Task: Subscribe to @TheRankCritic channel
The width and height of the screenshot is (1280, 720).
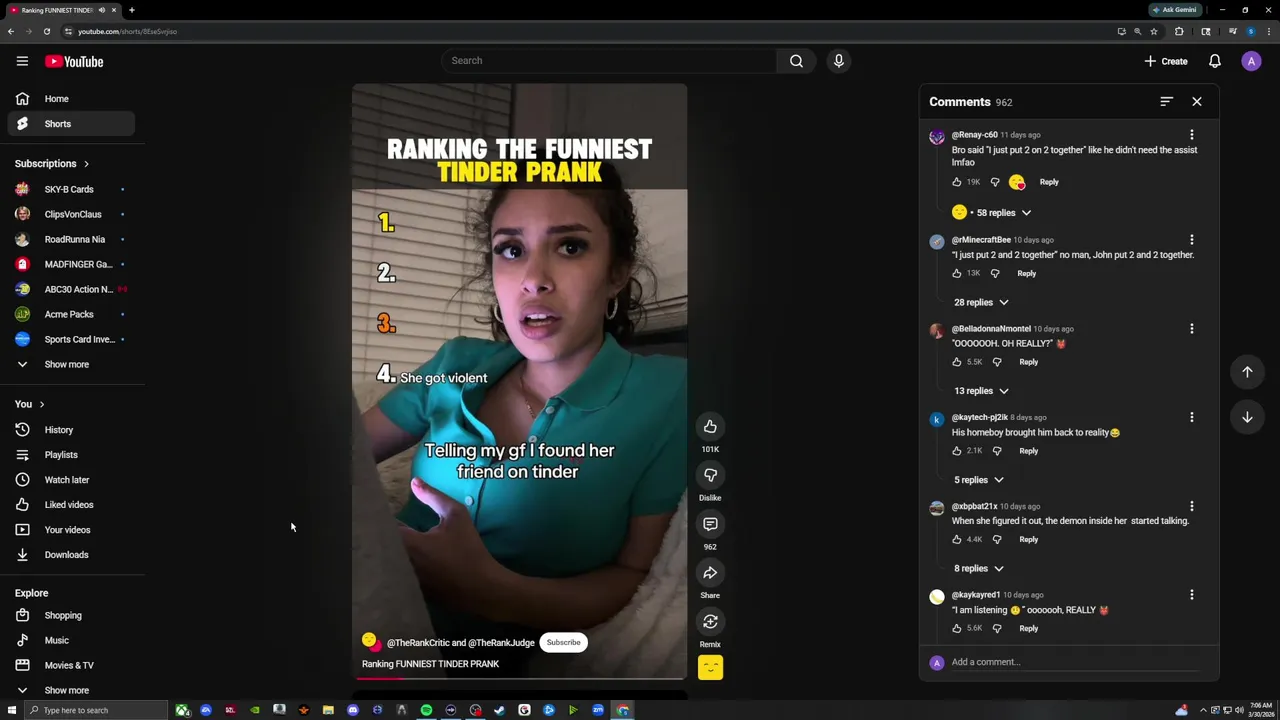Action: point(563,642)
